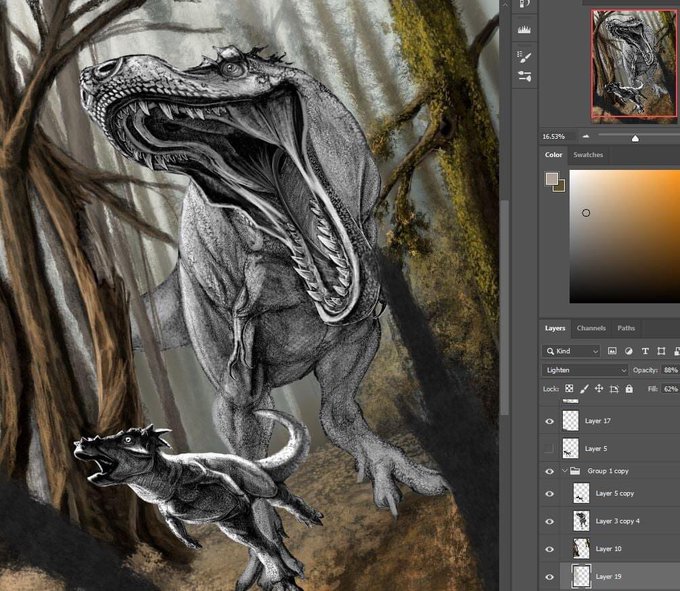Hide Layer 17
Screen dimensions: 680x591
[549, 421]
